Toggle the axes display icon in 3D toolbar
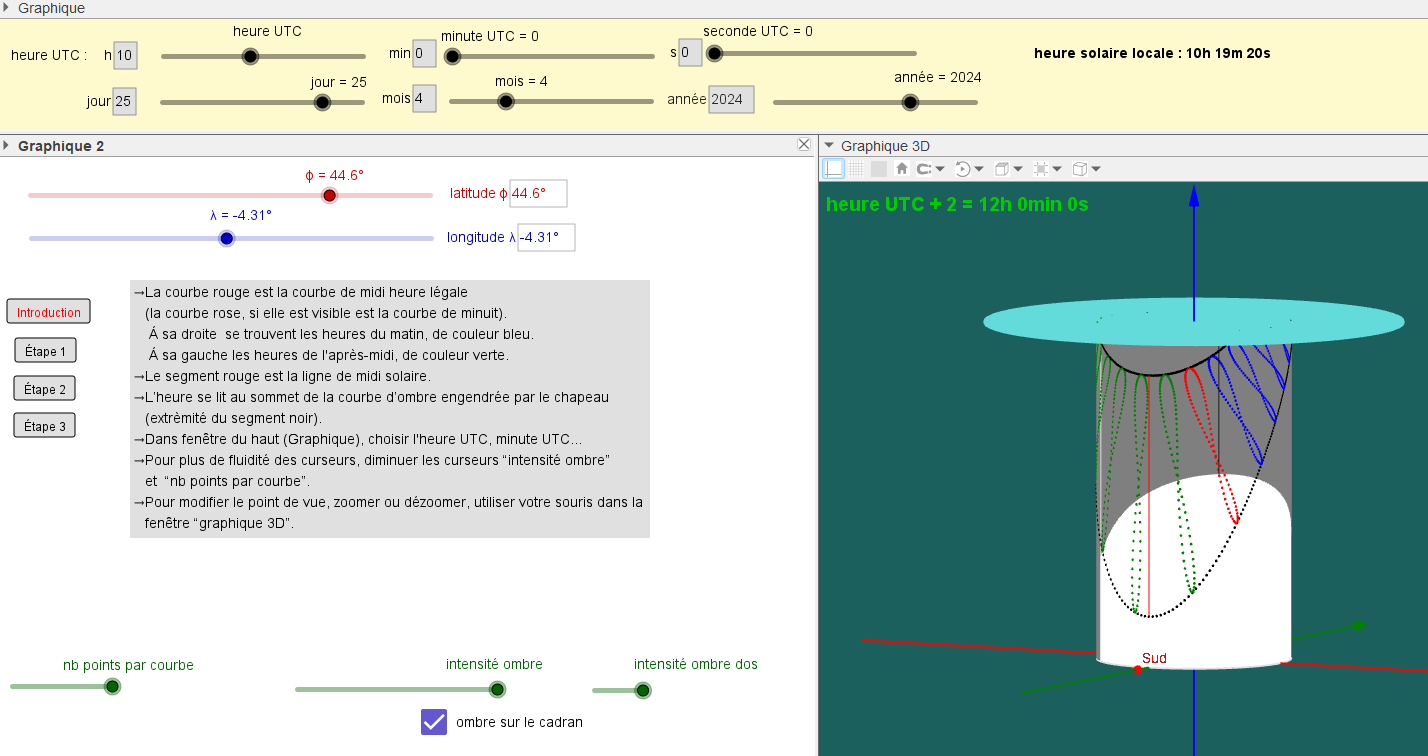 [833, 169]
